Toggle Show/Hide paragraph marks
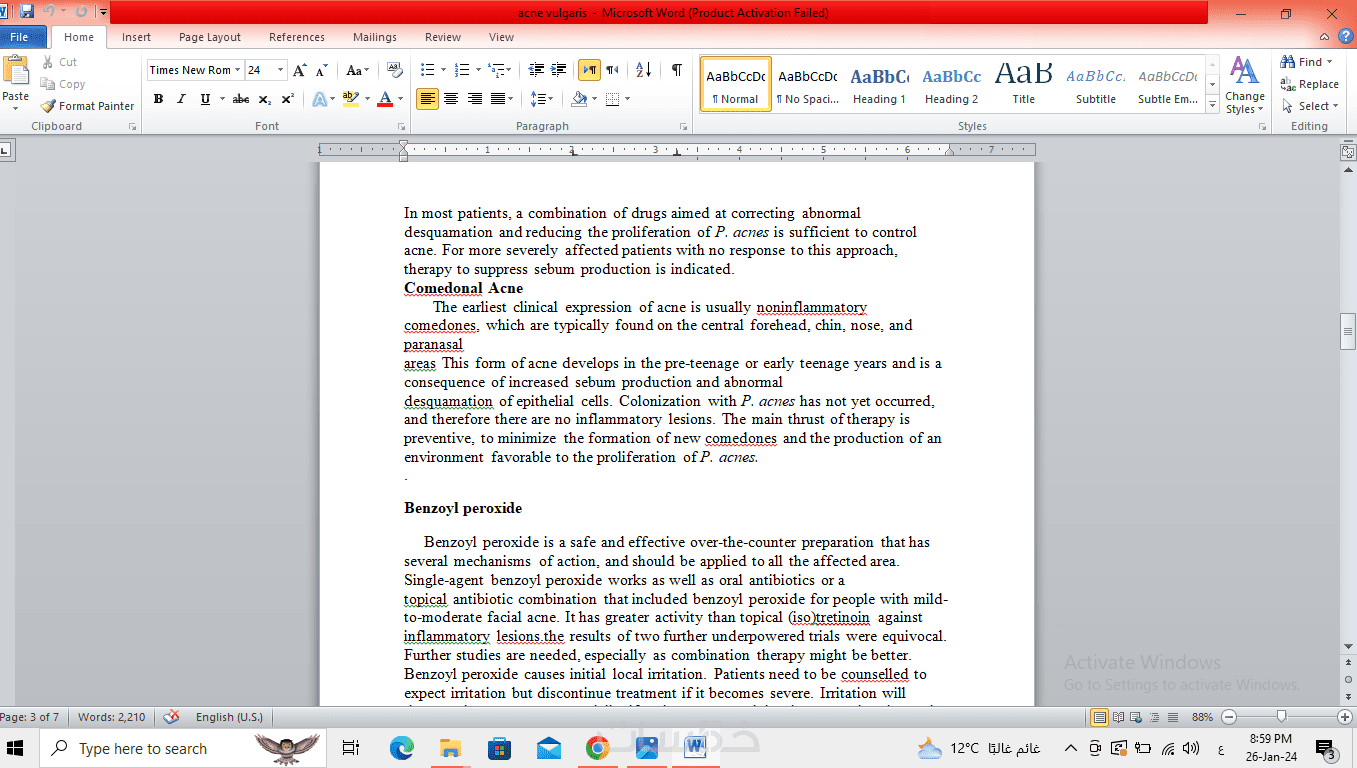 (x=676, y=70)
